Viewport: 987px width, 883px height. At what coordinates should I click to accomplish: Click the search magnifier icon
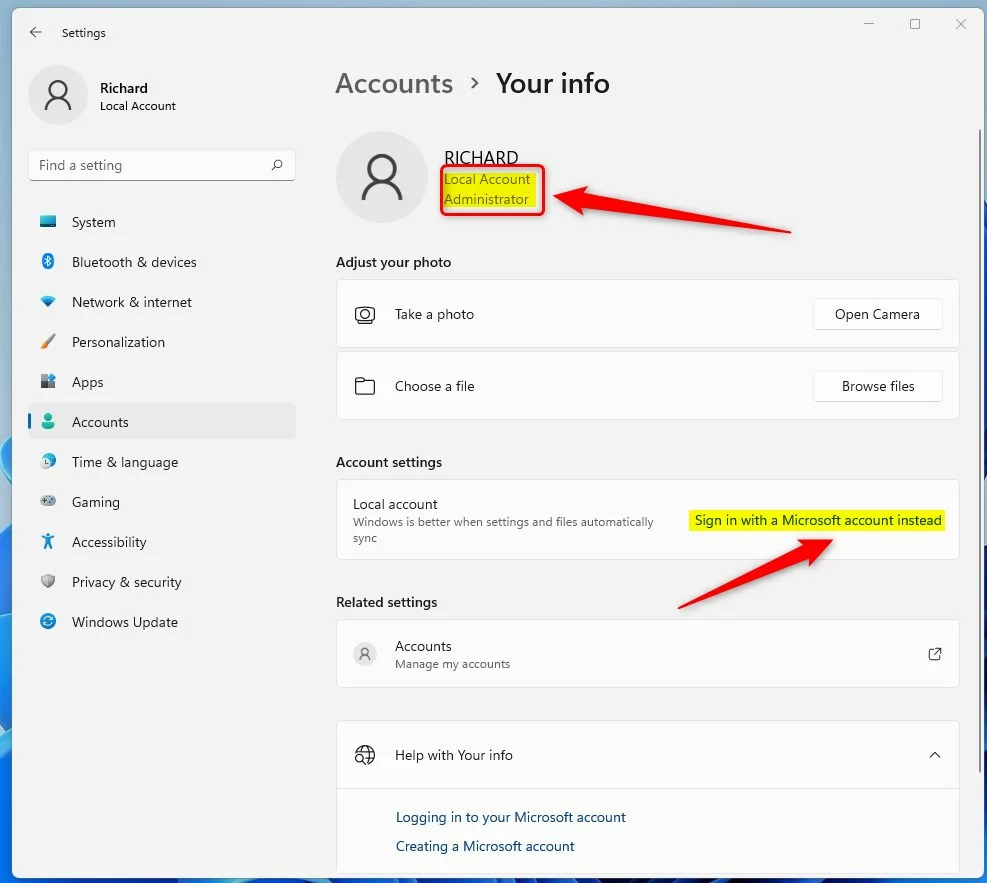coord(277,165)
